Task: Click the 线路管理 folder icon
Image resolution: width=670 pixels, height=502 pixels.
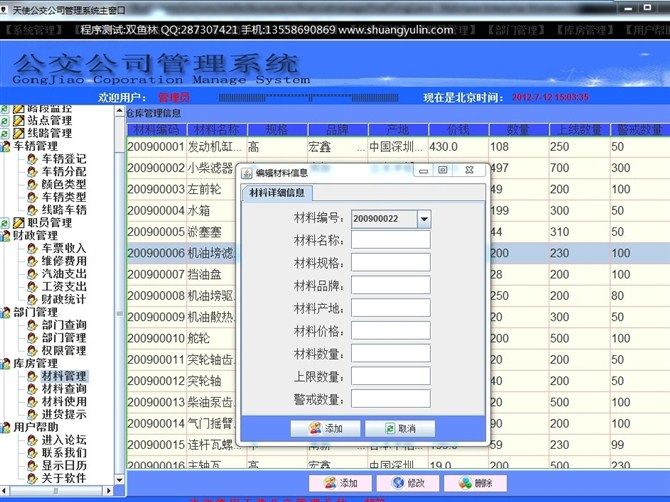Action: [18, 134]
